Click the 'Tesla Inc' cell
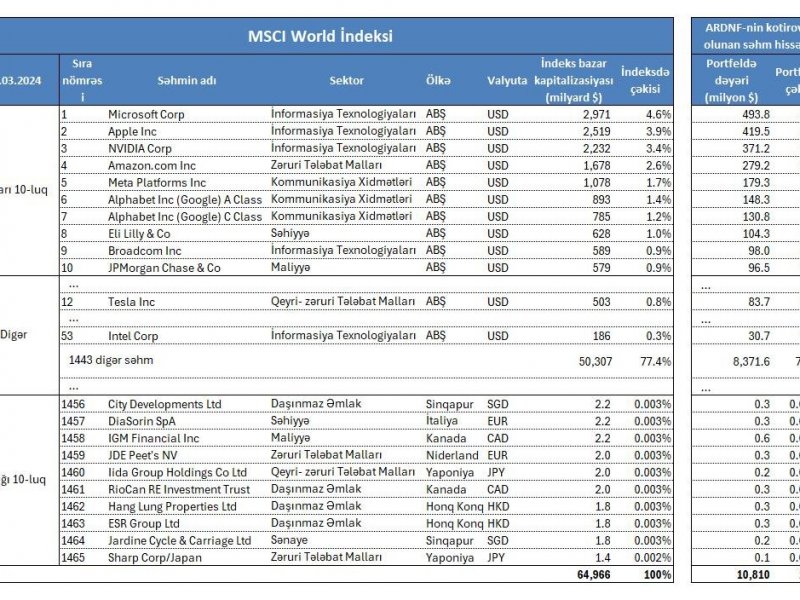800x600 pixels. [x=131, y=302]
